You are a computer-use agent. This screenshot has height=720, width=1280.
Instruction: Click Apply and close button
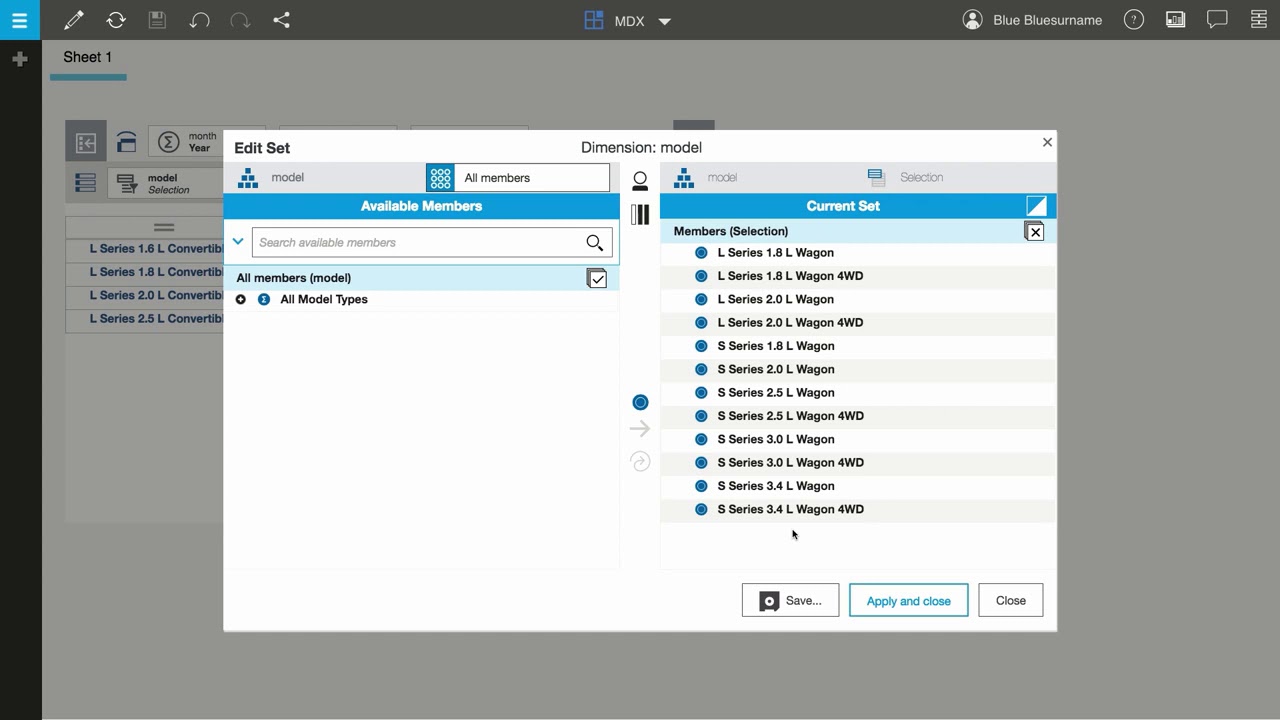pyautogui.click(x=908, y=600)
